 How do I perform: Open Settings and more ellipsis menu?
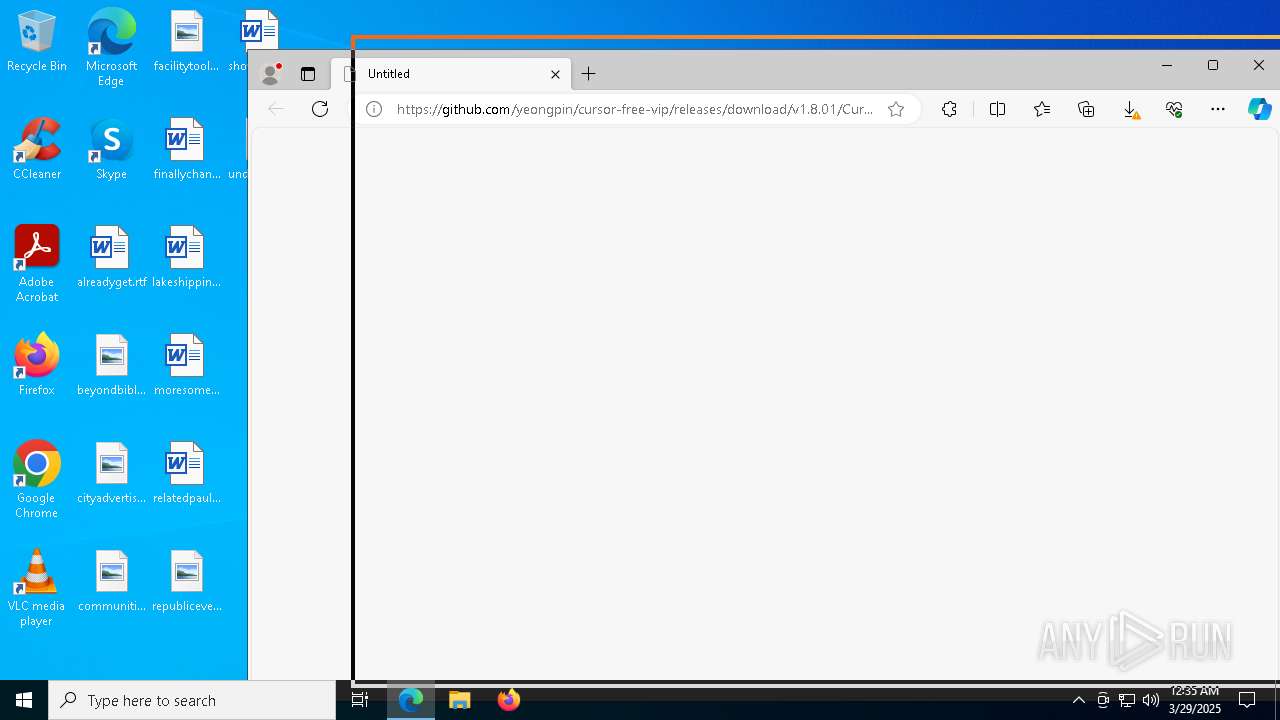coord(1217,109)
